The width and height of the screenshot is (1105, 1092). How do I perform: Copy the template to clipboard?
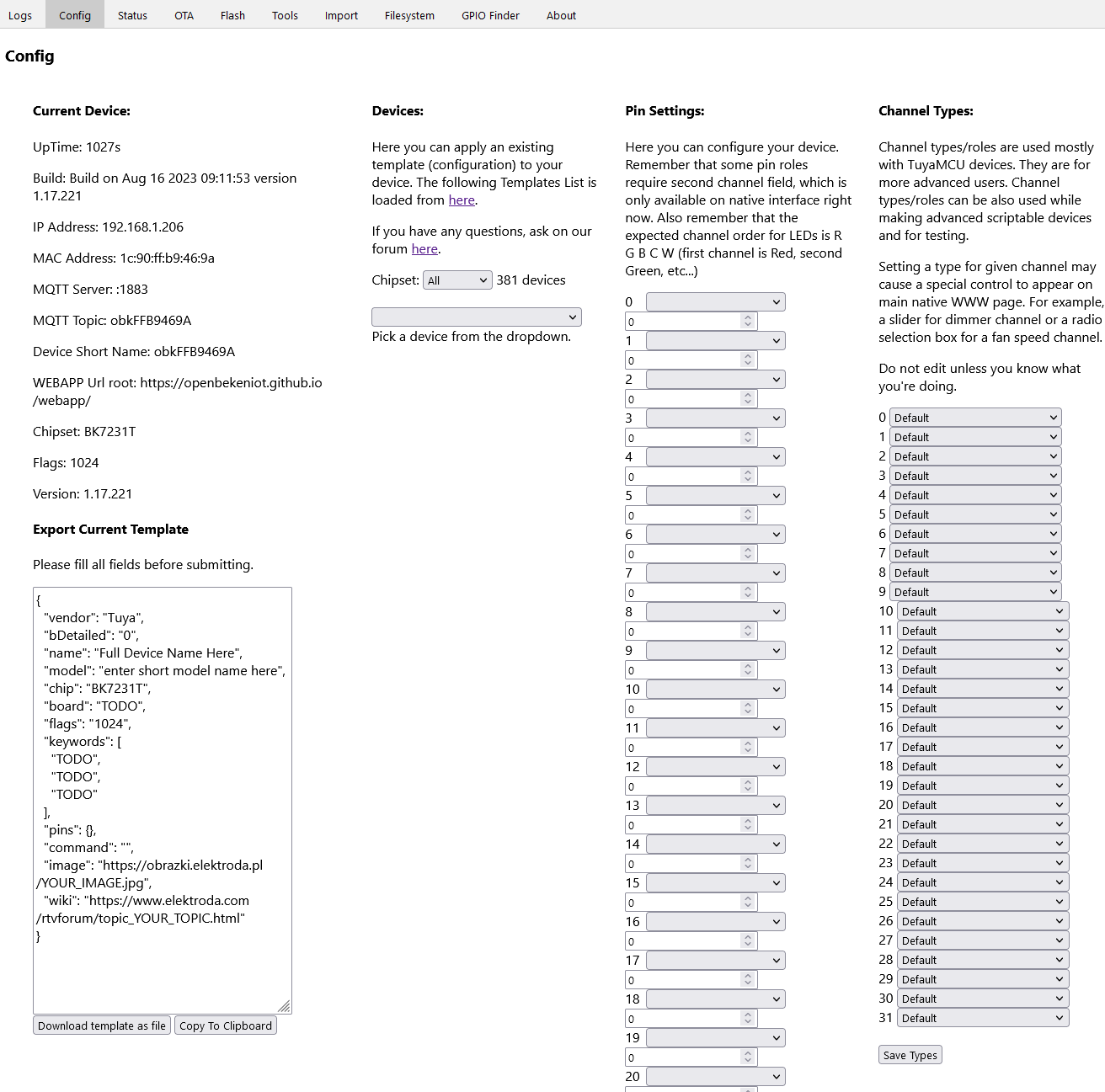tap(226, 1025)
